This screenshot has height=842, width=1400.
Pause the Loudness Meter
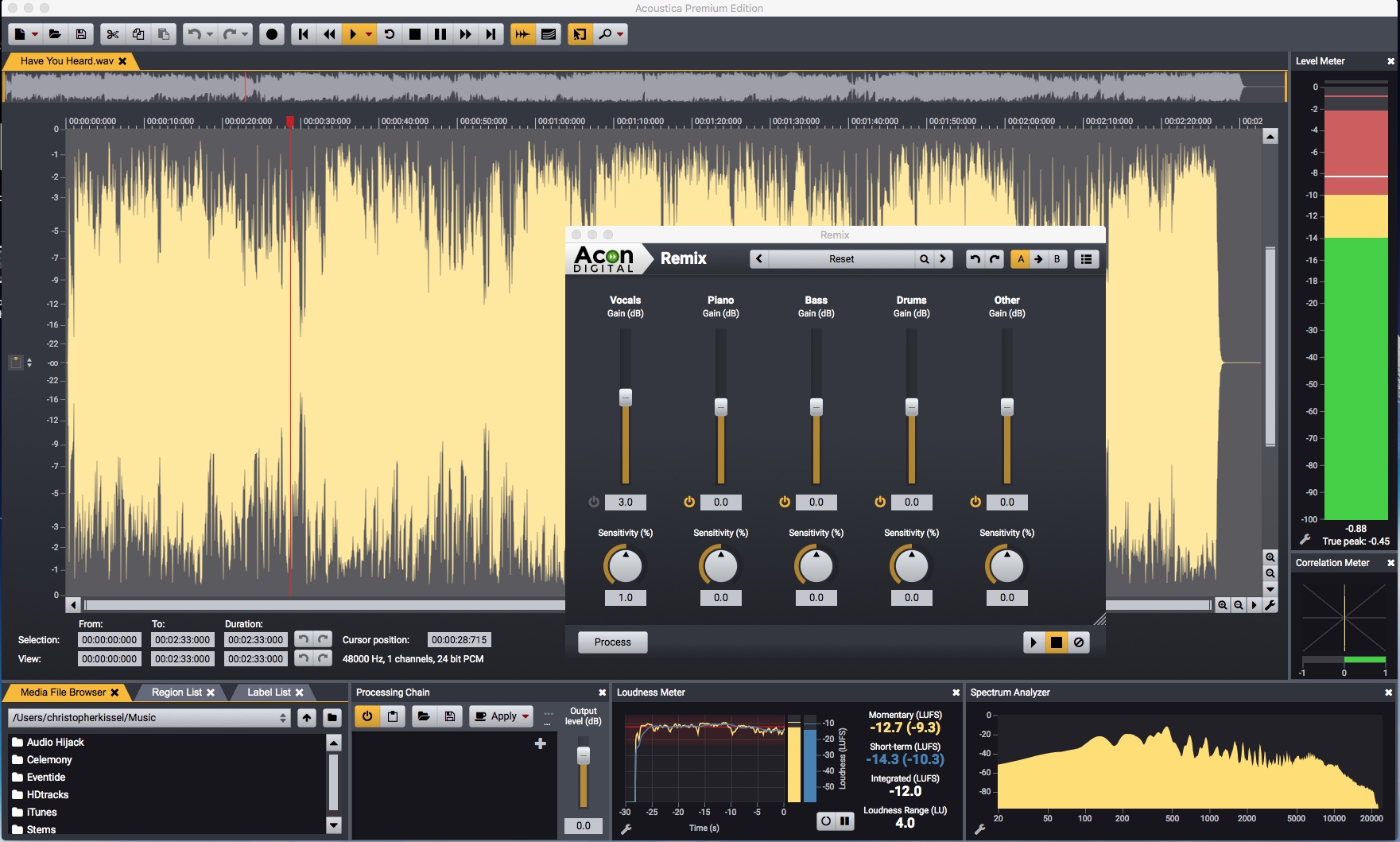coord(845,821)
